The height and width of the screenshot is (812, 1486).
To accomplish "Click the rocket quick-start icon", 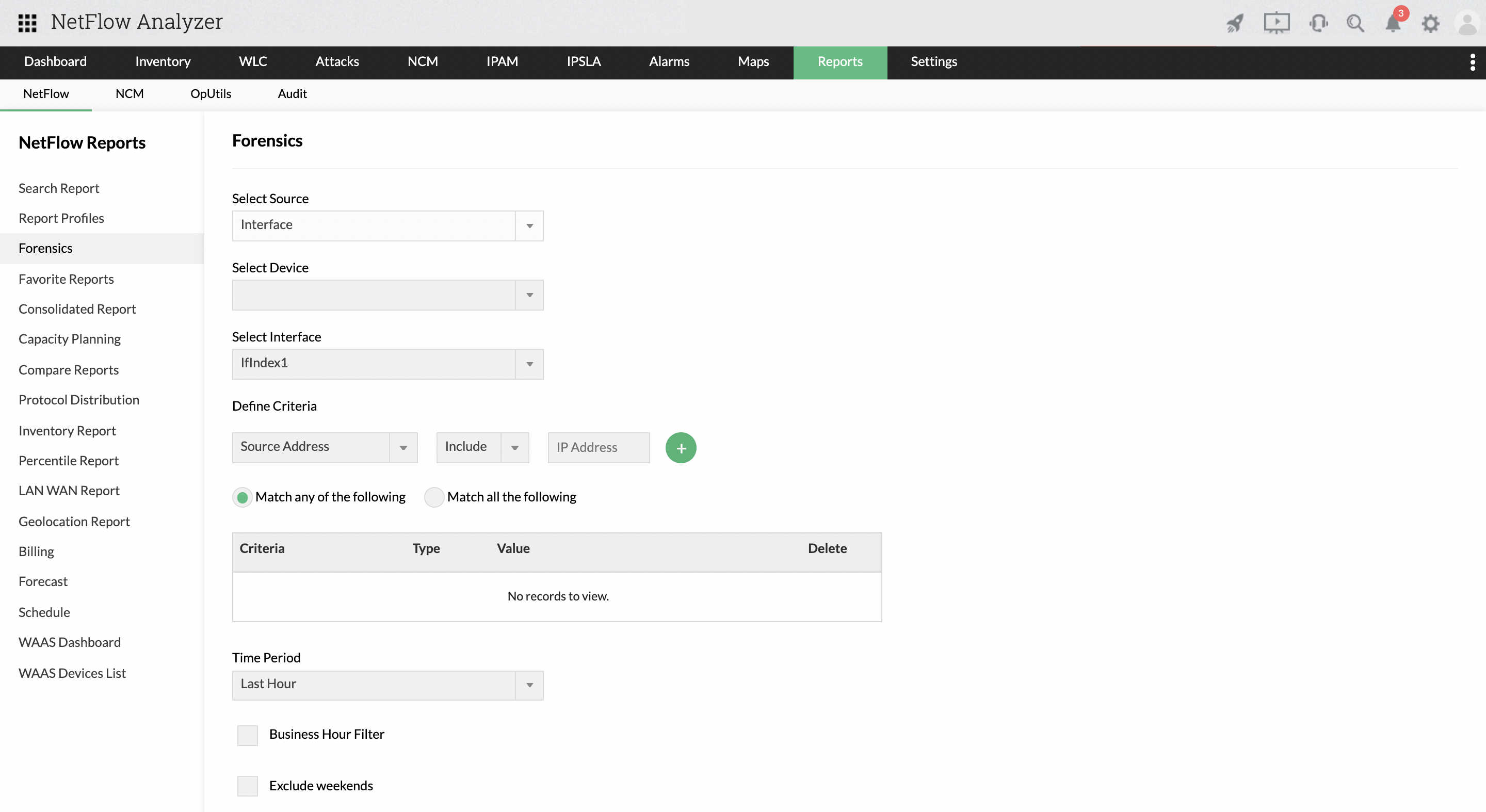I will pyautogui.click(x=1235, y=23).
